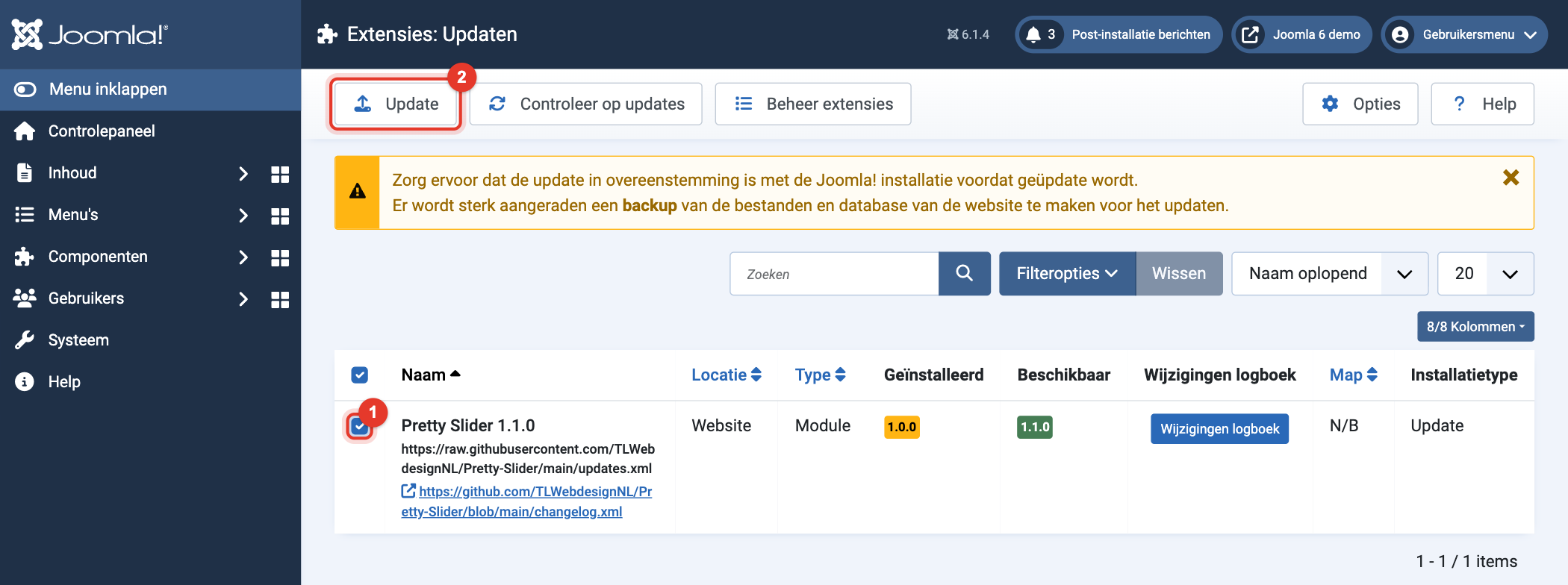
Task: Click the gear icon on Opties button
Action: 1330,104
